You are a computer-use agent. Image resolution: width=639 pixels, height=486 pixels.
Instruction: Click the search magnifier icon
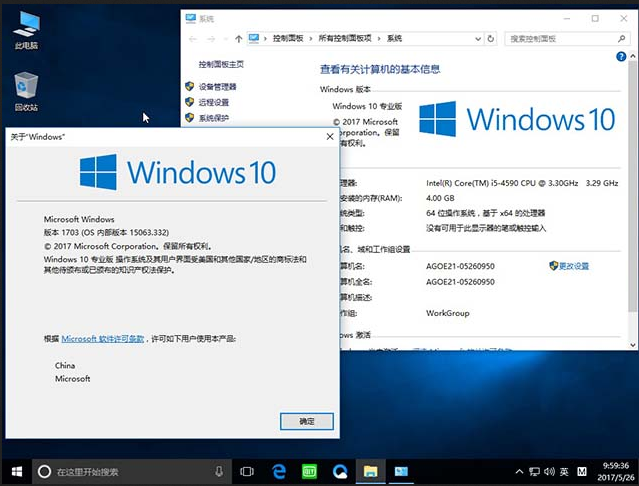[621, 39]
